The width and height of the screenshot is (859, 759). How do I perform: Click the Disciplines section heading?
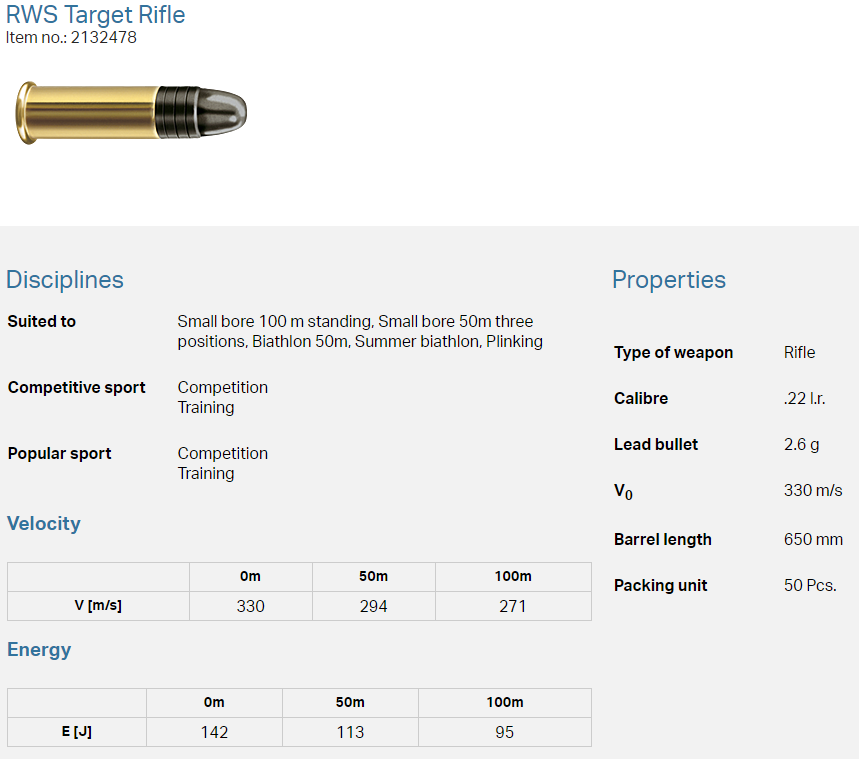(x=65, y=280)
